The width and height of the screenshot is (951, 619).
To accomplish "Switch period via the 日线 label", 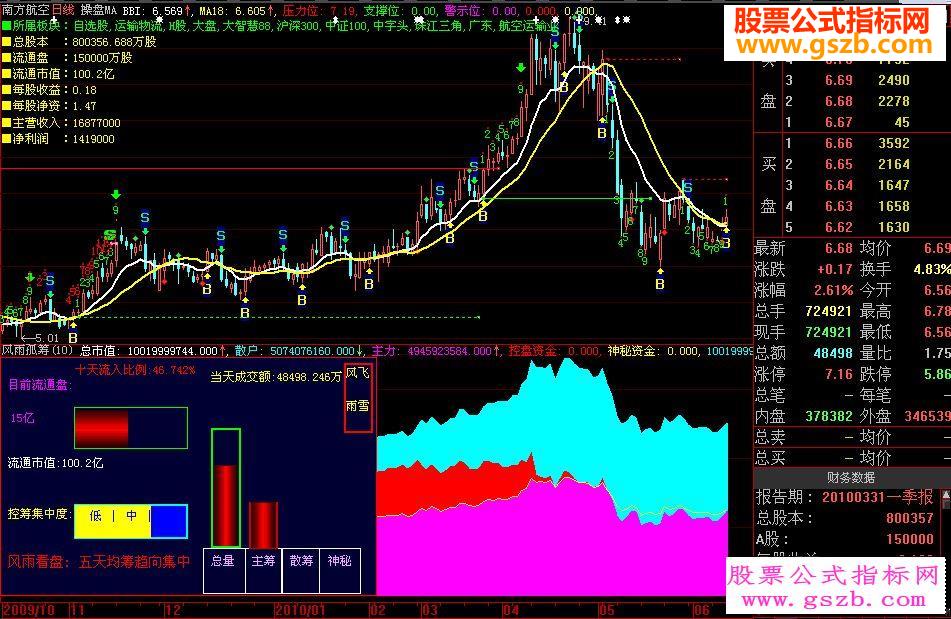I will point(62,10).
